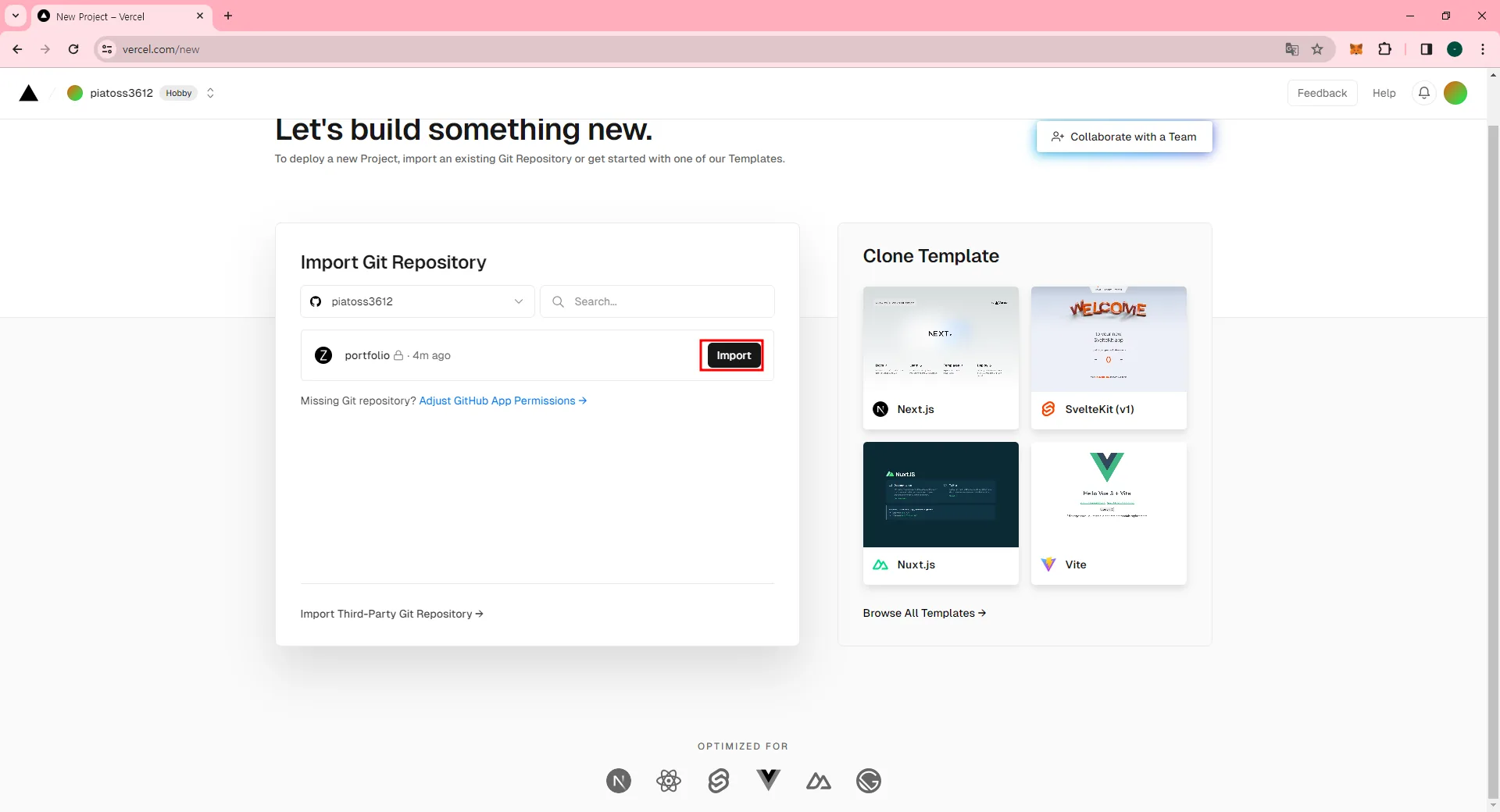Open the team switcher chevrons beside Hobby

(210, 93)
